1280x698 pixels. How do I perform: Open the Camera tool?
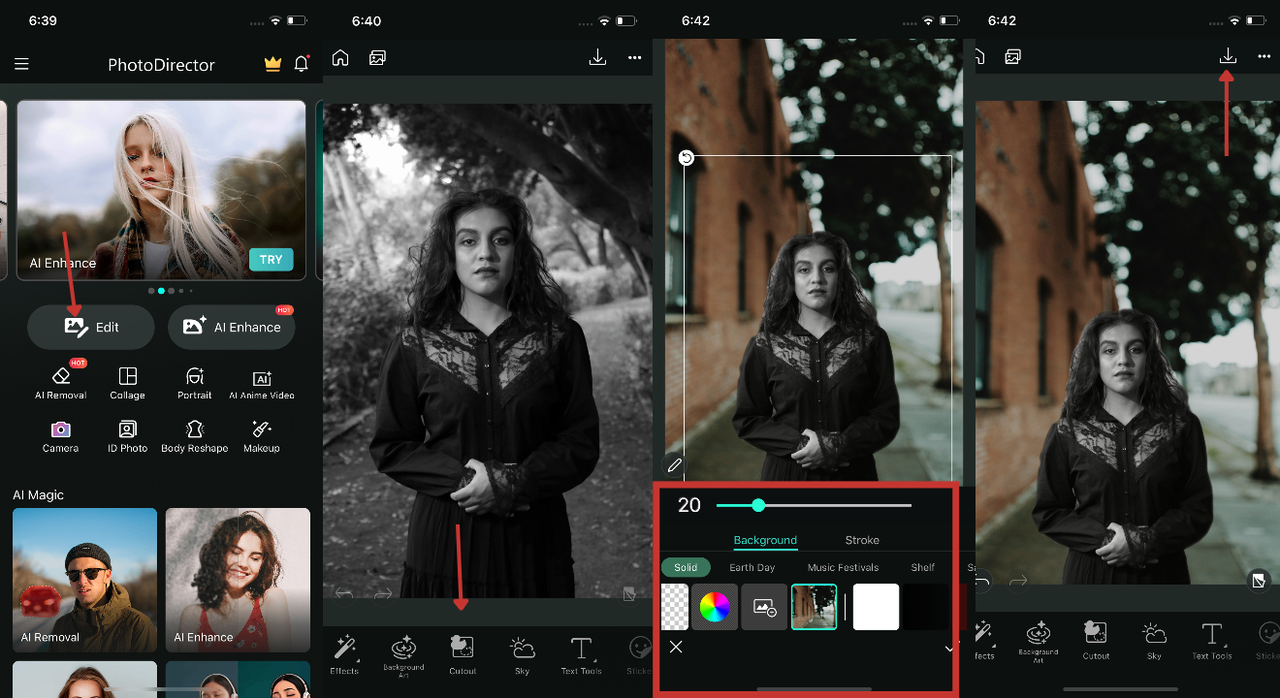pyautogui.click(x=61, y=436)
